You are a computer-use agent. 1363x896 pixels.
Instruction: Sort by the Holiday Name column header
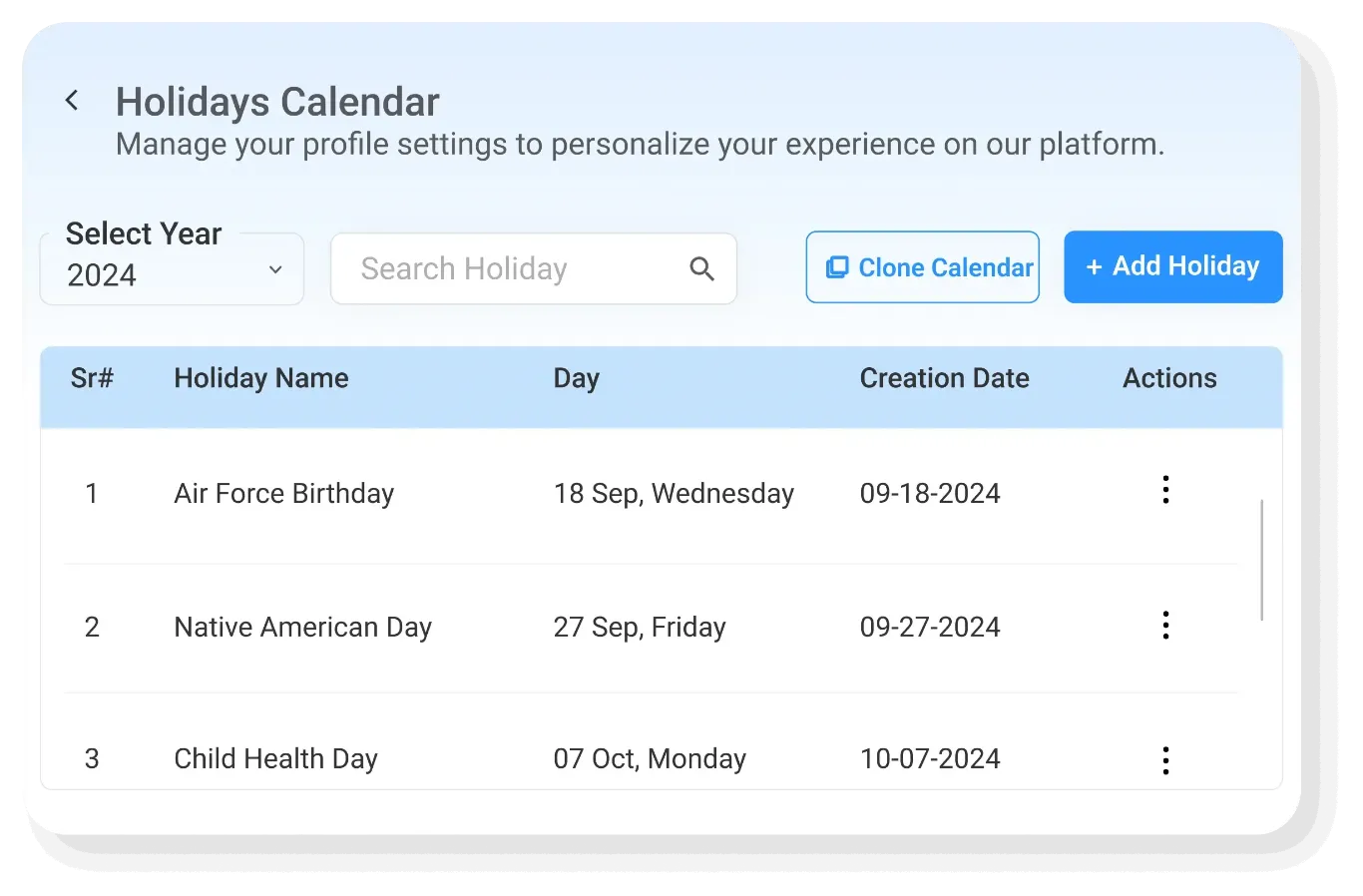pos(260,378)
